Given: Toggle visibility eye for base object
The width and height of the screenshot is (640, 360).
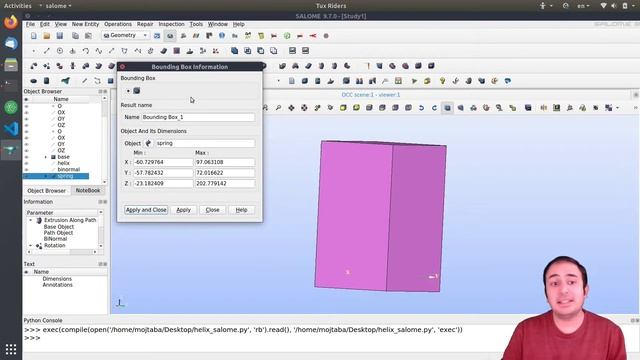Looking at the screenshot, I should [x=27, y=157].
